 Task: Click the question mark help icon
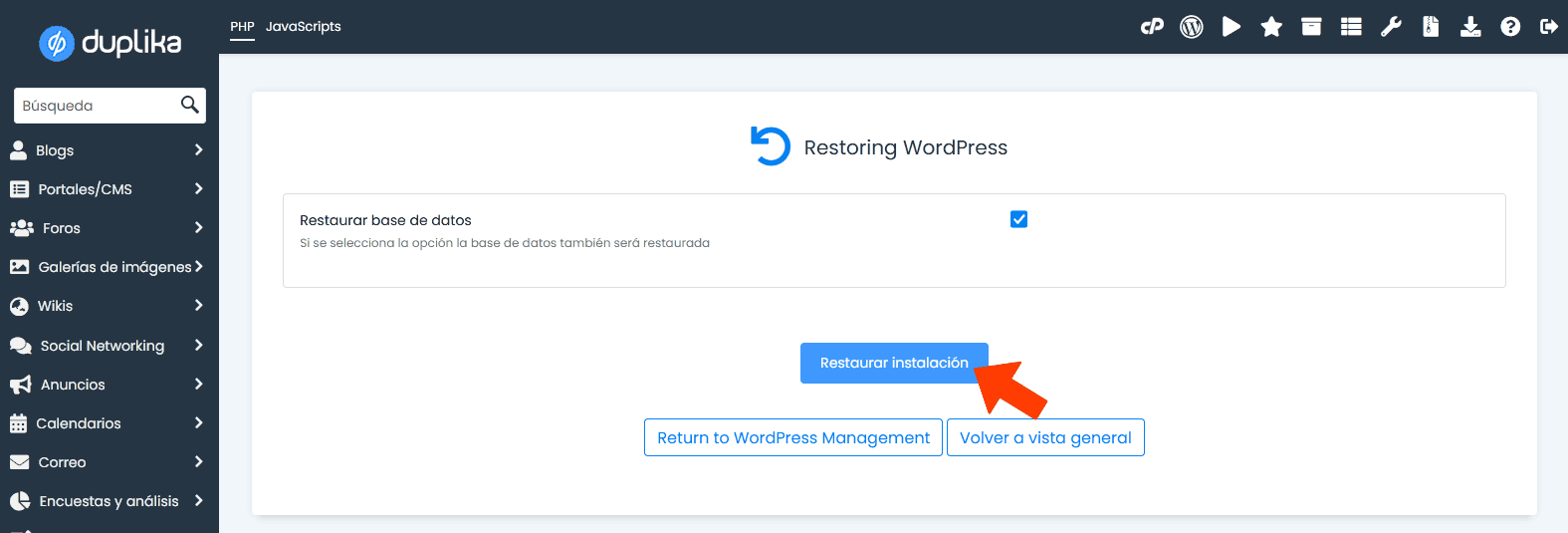[x=1510, y=27]
